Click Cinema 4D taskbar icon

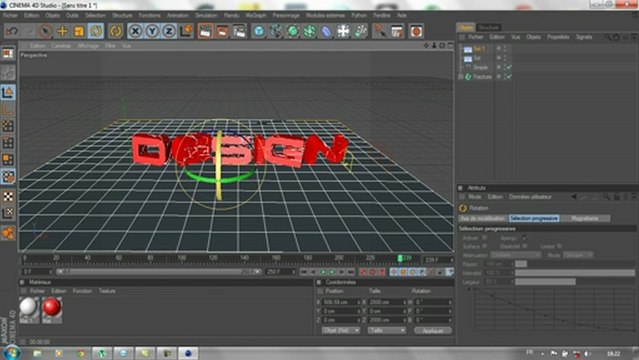click(x=188, y=353)
